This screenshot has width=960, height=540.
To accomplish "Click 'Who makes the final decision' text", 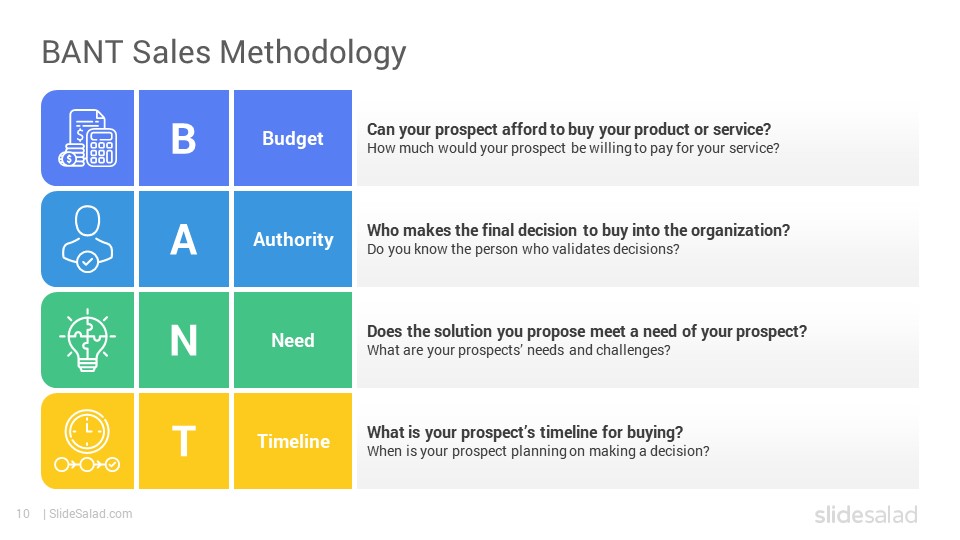I will (x=579, y=230).
